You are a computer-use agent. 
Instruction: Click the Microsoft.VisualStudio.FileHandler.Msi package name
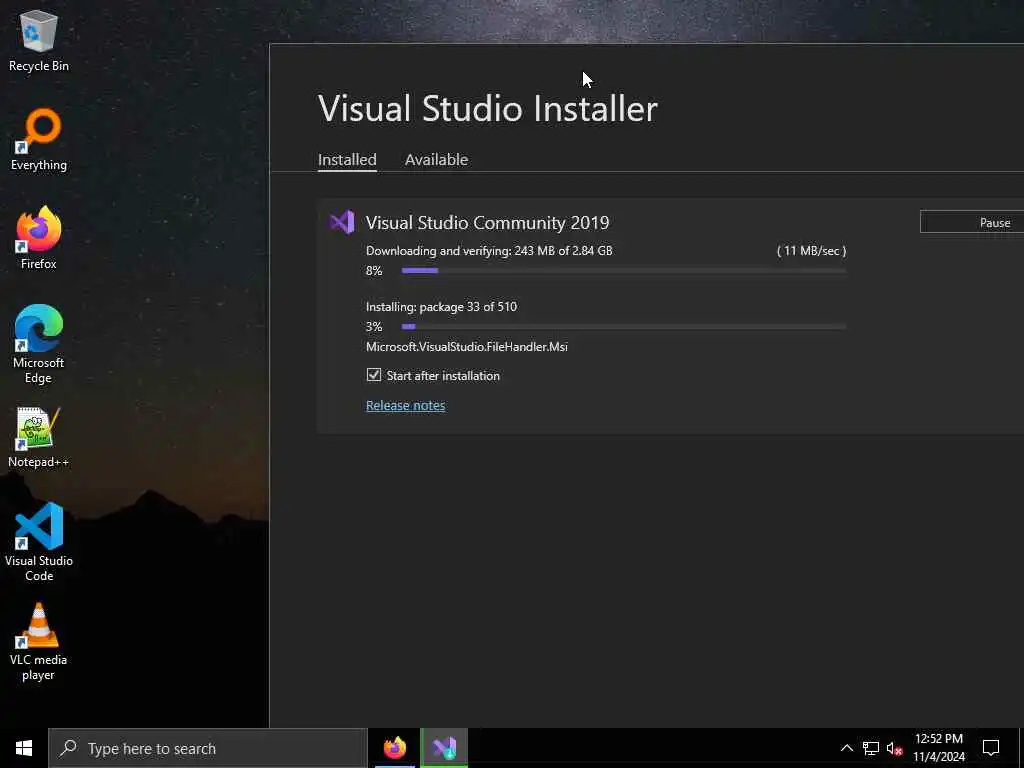pos(466,347)
